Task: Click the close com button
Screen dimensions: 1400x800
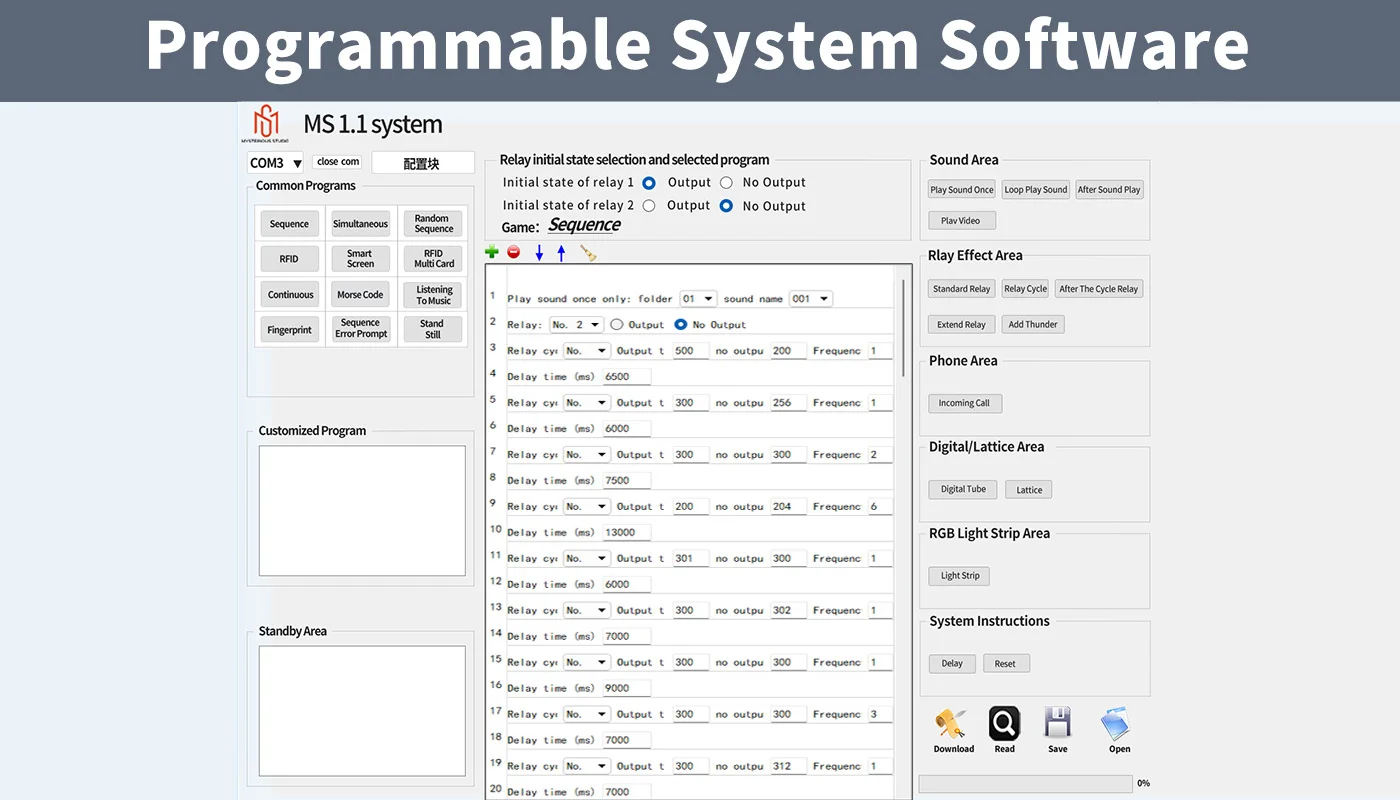Action: pyautogui.click(x=337, y=162)
